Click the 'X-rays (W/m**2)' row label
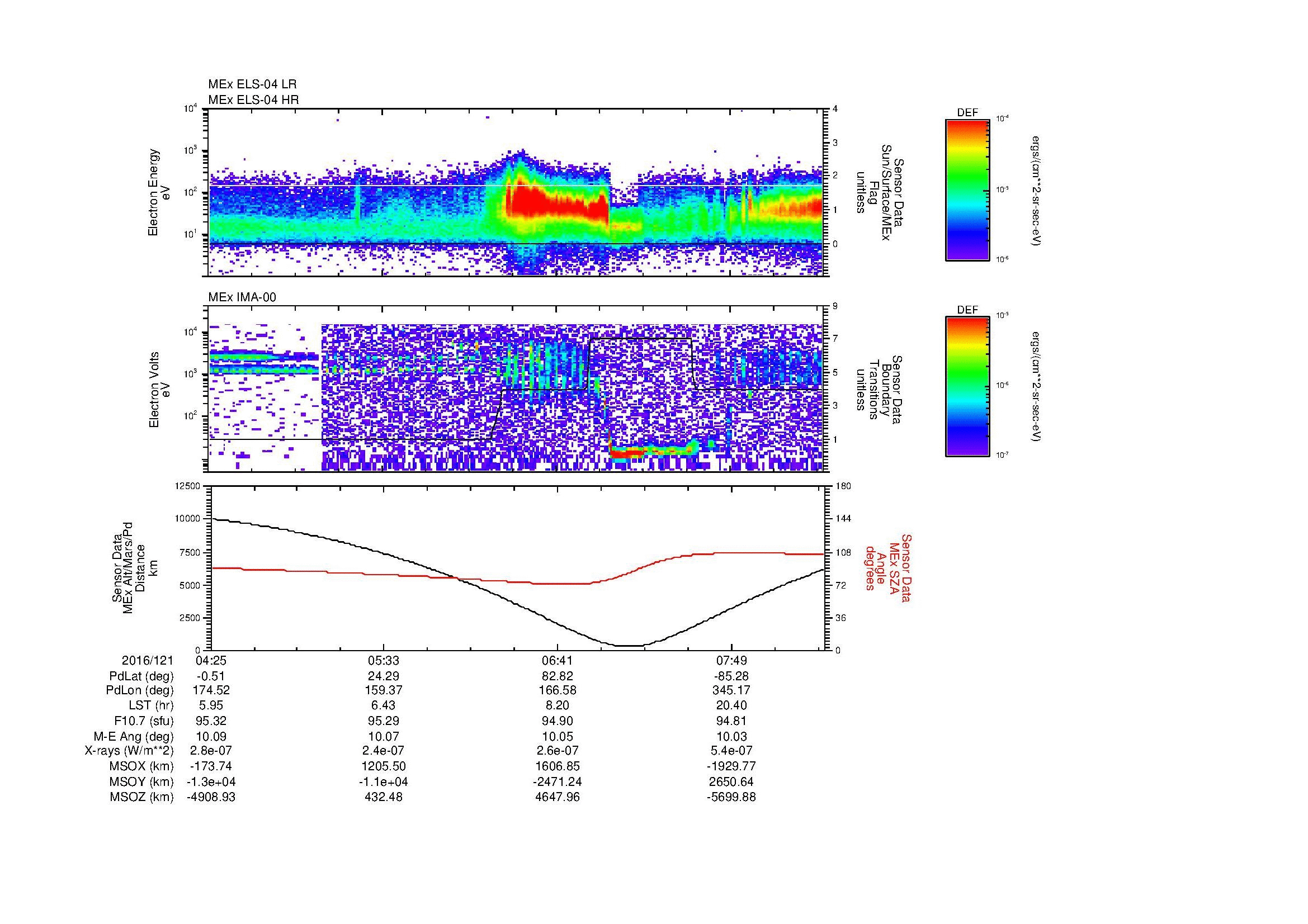 pyautogui.click(x=129, y=751)
